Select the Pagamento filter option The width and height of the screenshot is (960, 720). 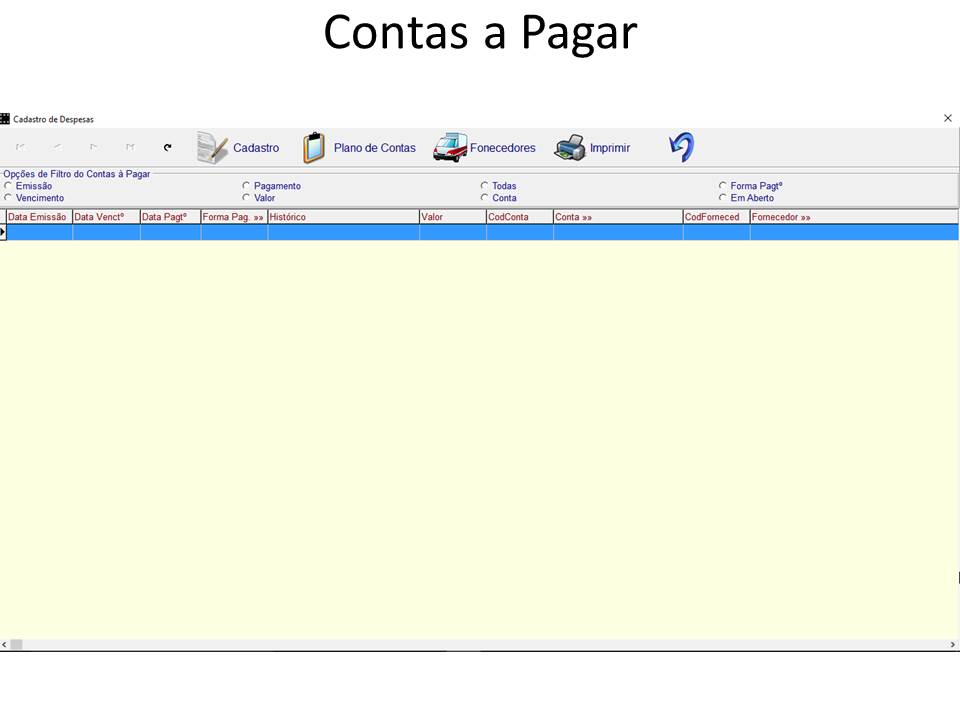point(246,185)
